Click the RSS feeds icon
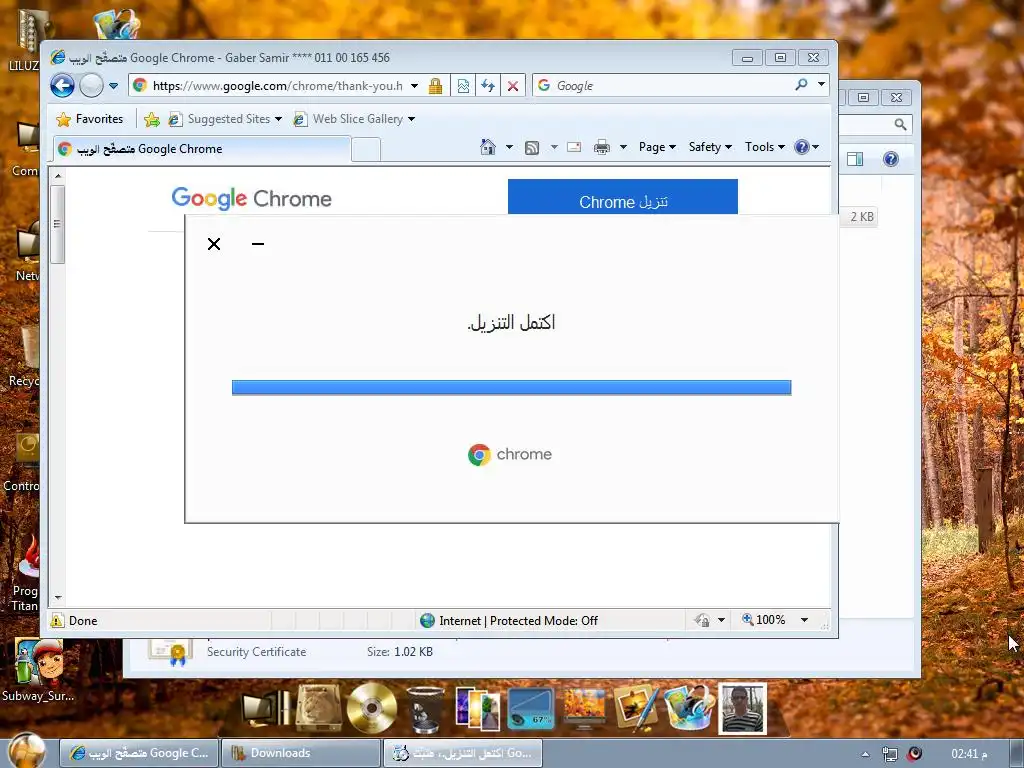Image resolution: width=1024 pixels, height=768 pixels. click(532, 148)
